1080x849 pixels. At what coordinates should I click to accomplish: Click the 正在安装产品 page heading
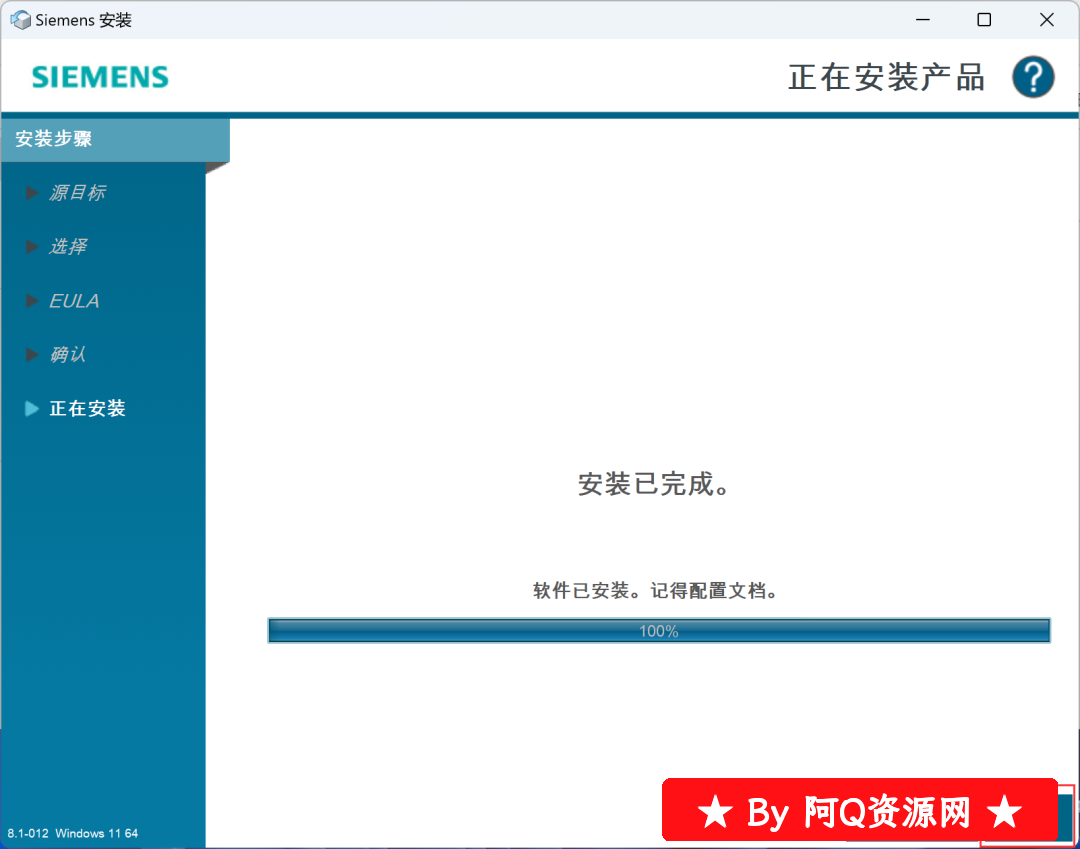point(886,77)
